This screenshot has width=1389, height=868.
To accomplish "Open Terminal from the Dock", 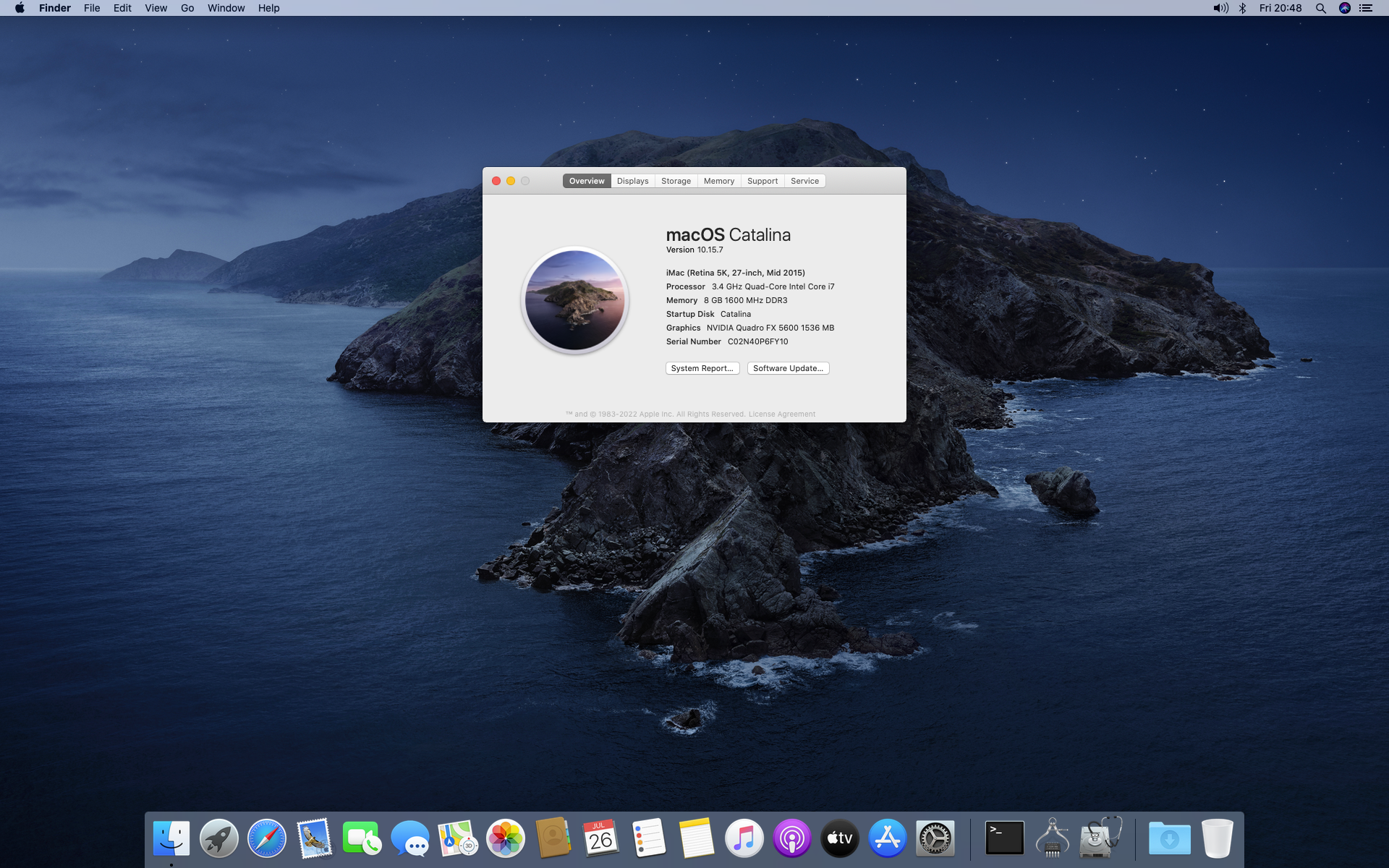I will [1004, 838].
